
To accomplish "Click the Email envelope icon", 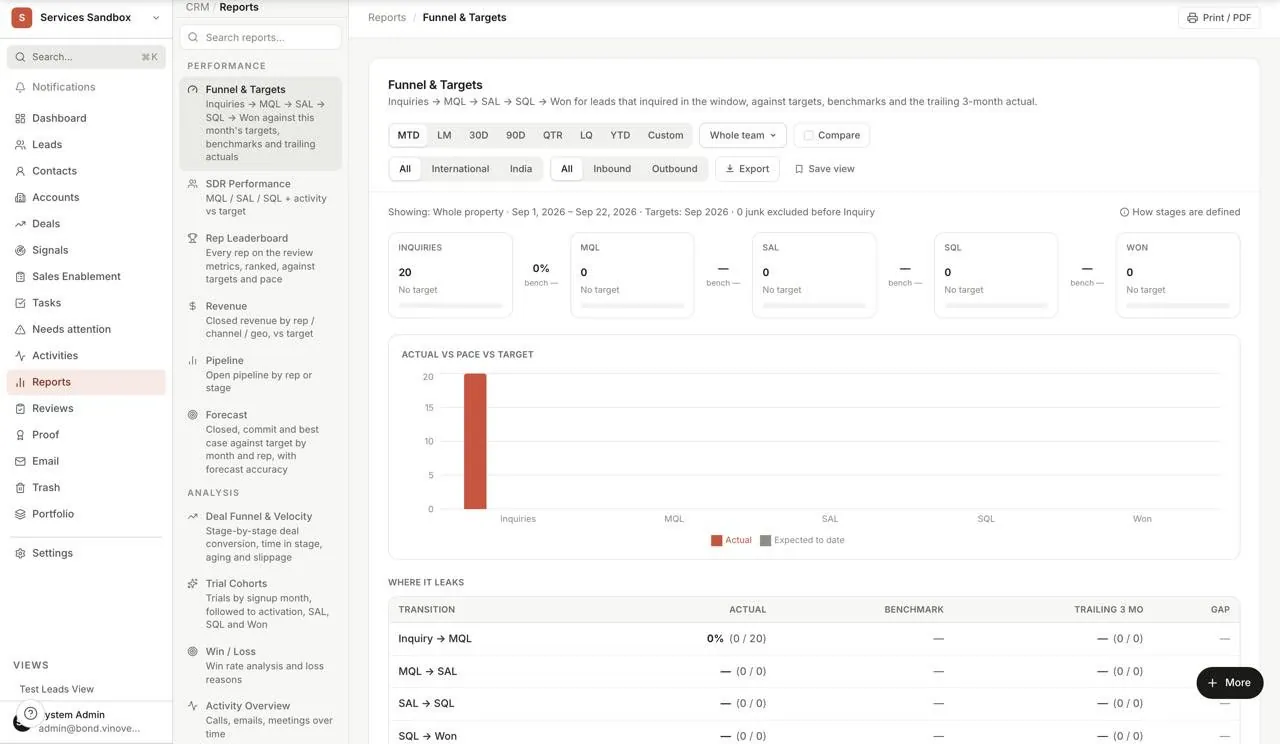I will [20, 461].
